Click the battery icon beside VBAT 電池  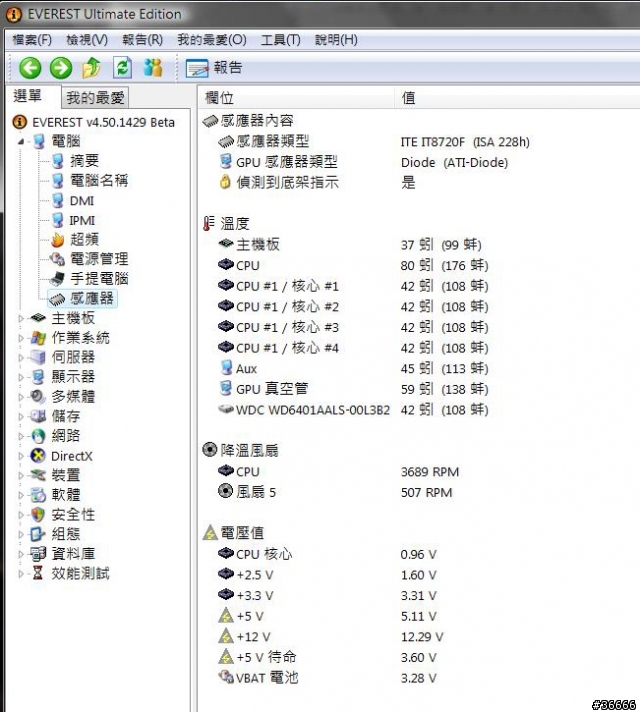pos(226,677)
